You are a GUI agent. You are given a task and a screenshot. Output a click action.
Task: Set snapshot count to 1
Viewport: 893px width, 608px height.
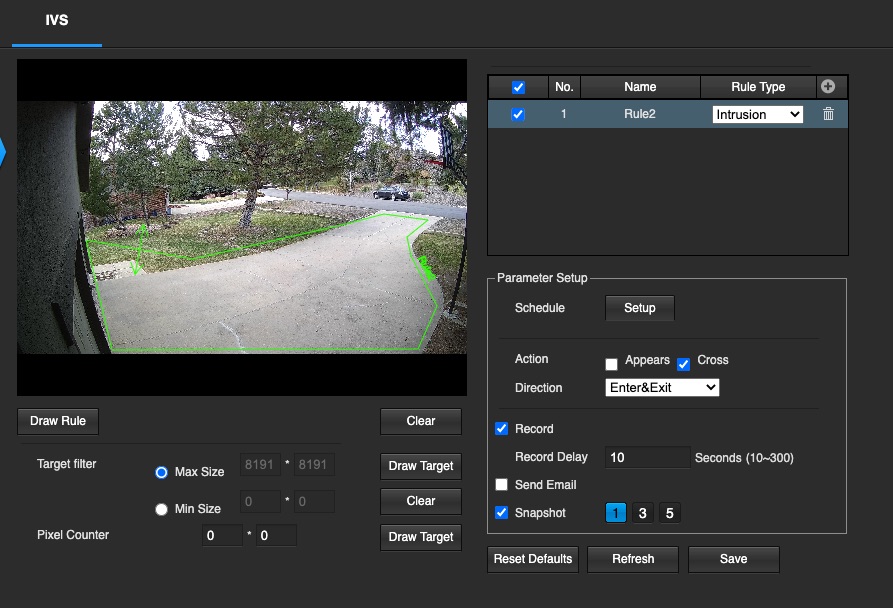(616, 513)
